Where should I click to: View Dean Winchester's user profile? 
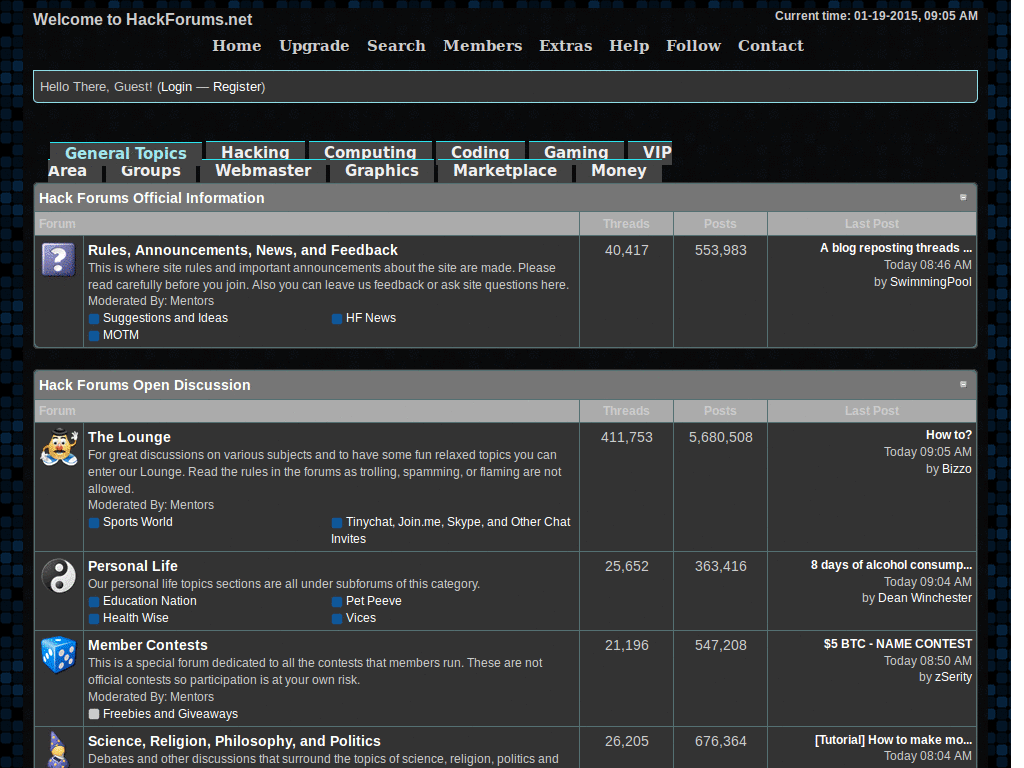click(x=925, y=598)
